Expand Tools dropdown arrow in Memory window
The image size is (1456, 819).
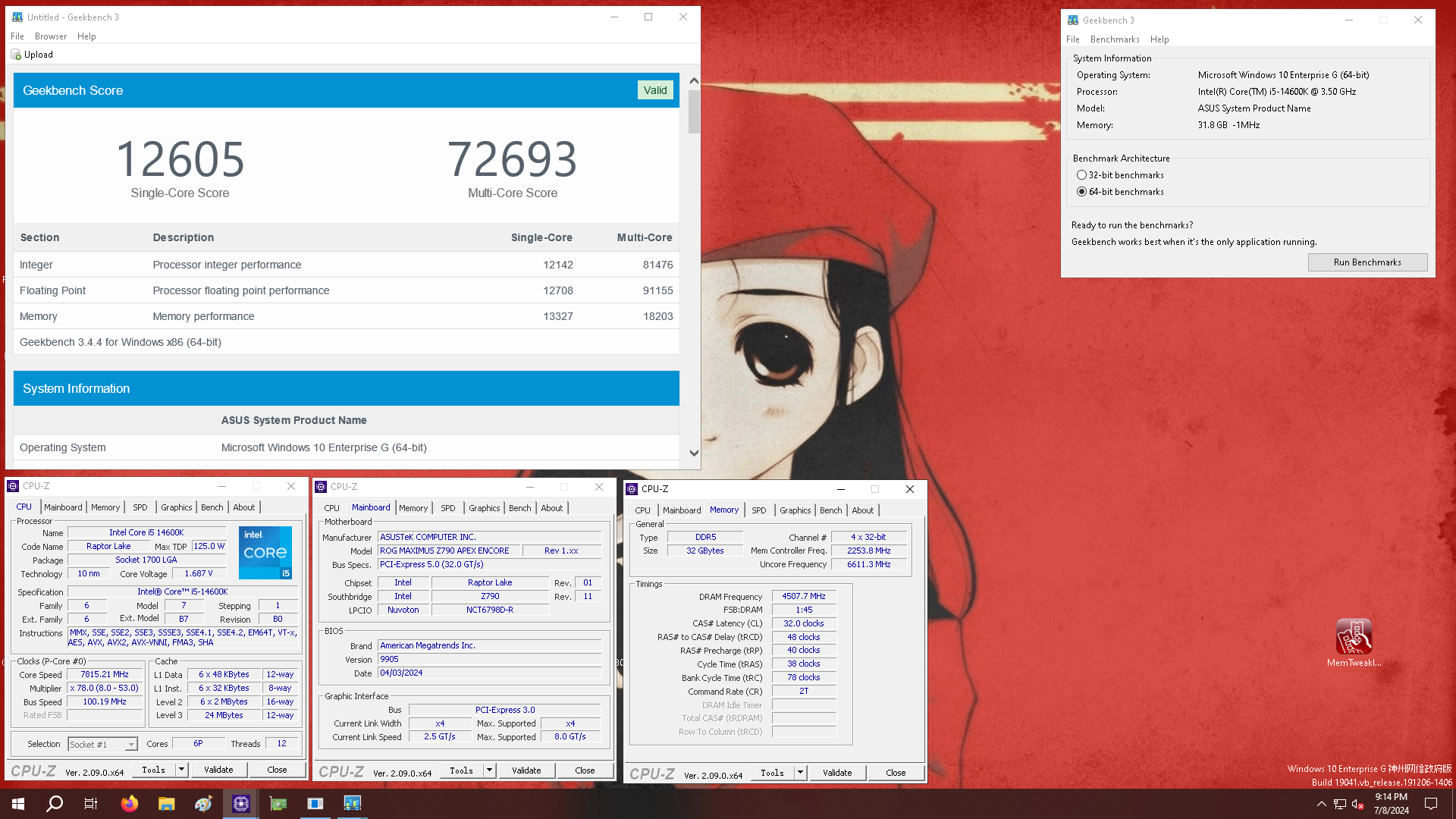tap(800, 773)
